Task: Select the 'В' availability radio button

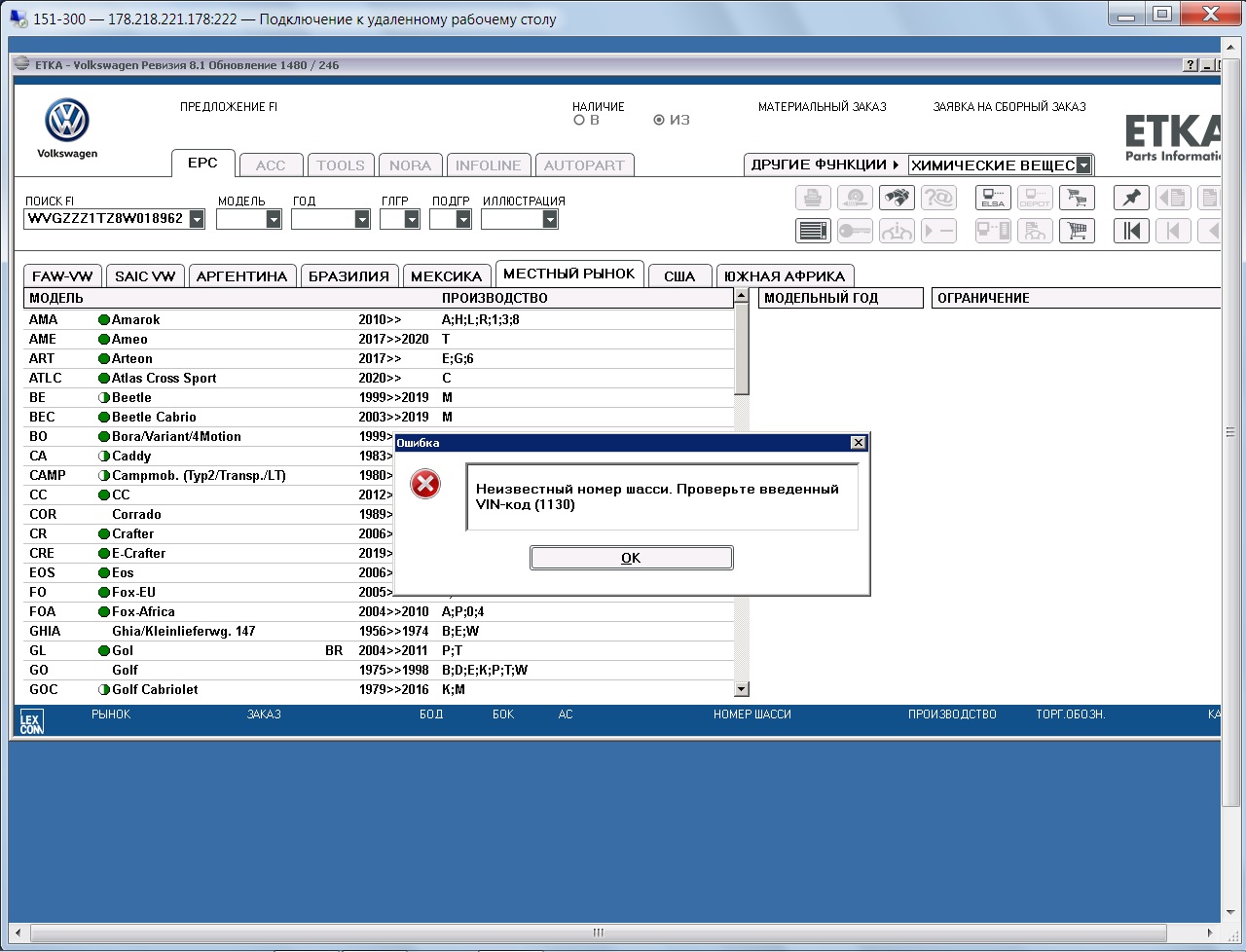Action: (579, 120)
